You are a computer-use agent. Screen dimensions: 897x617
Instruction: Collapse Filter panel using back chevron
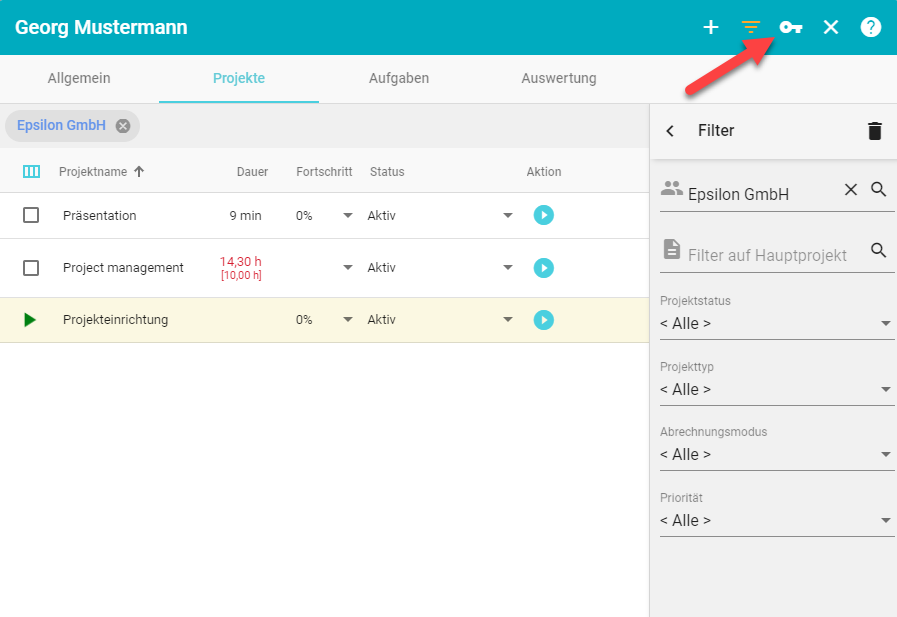pos(670,131)
